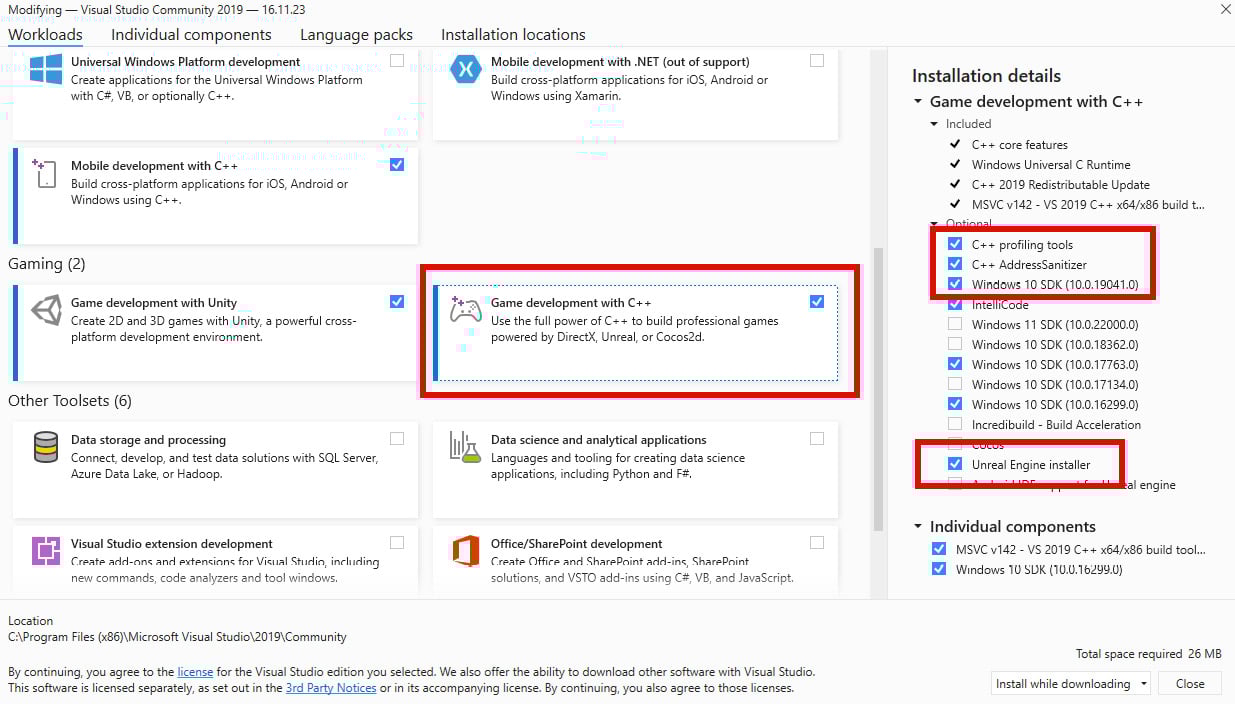
Task: Uncheck optional Windows 10 SDK (10.0.16299.0)
Action: (955, 404)
